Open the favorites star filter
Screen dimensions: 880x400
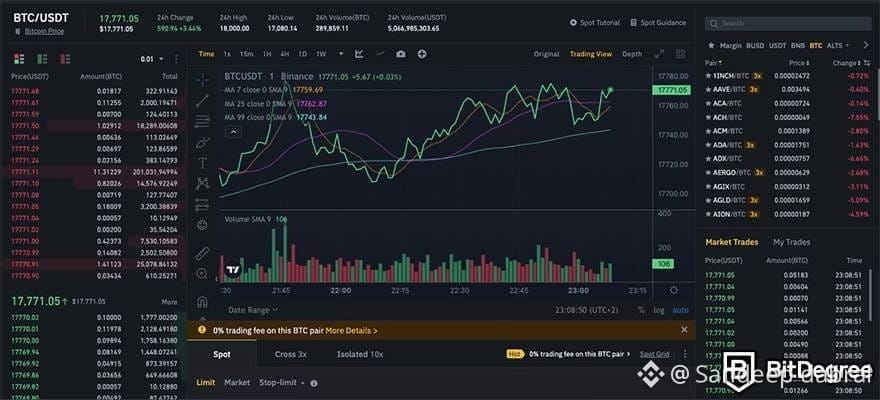(x=712, y=45)
